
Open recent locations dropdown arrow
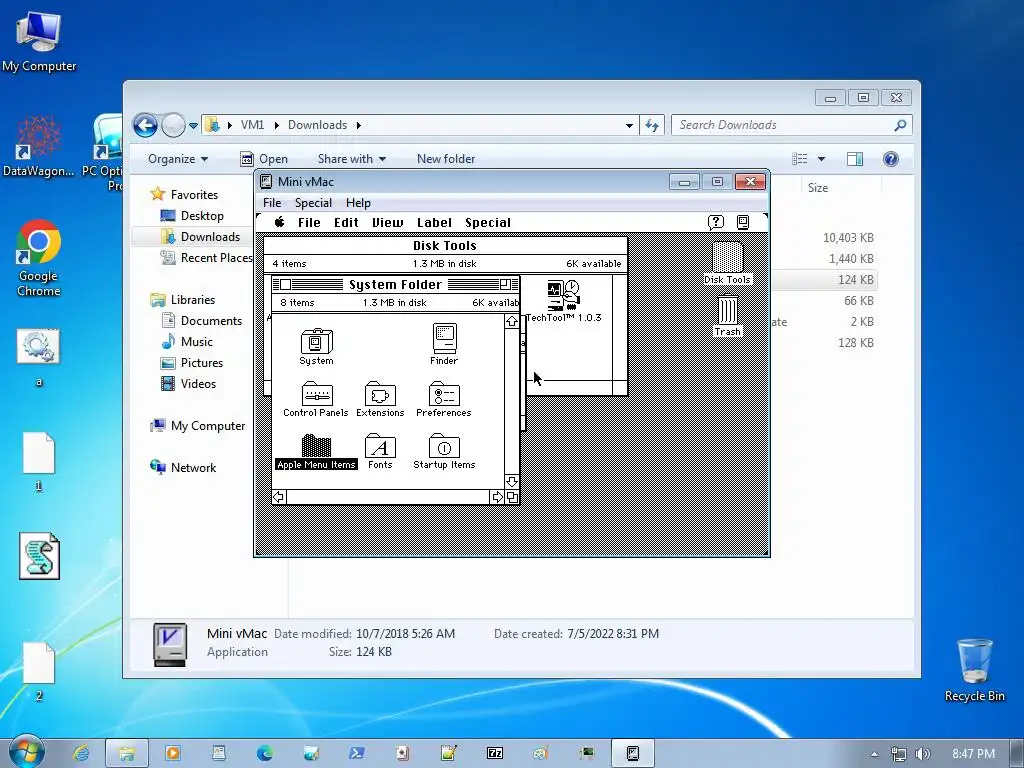click(x=193, y=125)
